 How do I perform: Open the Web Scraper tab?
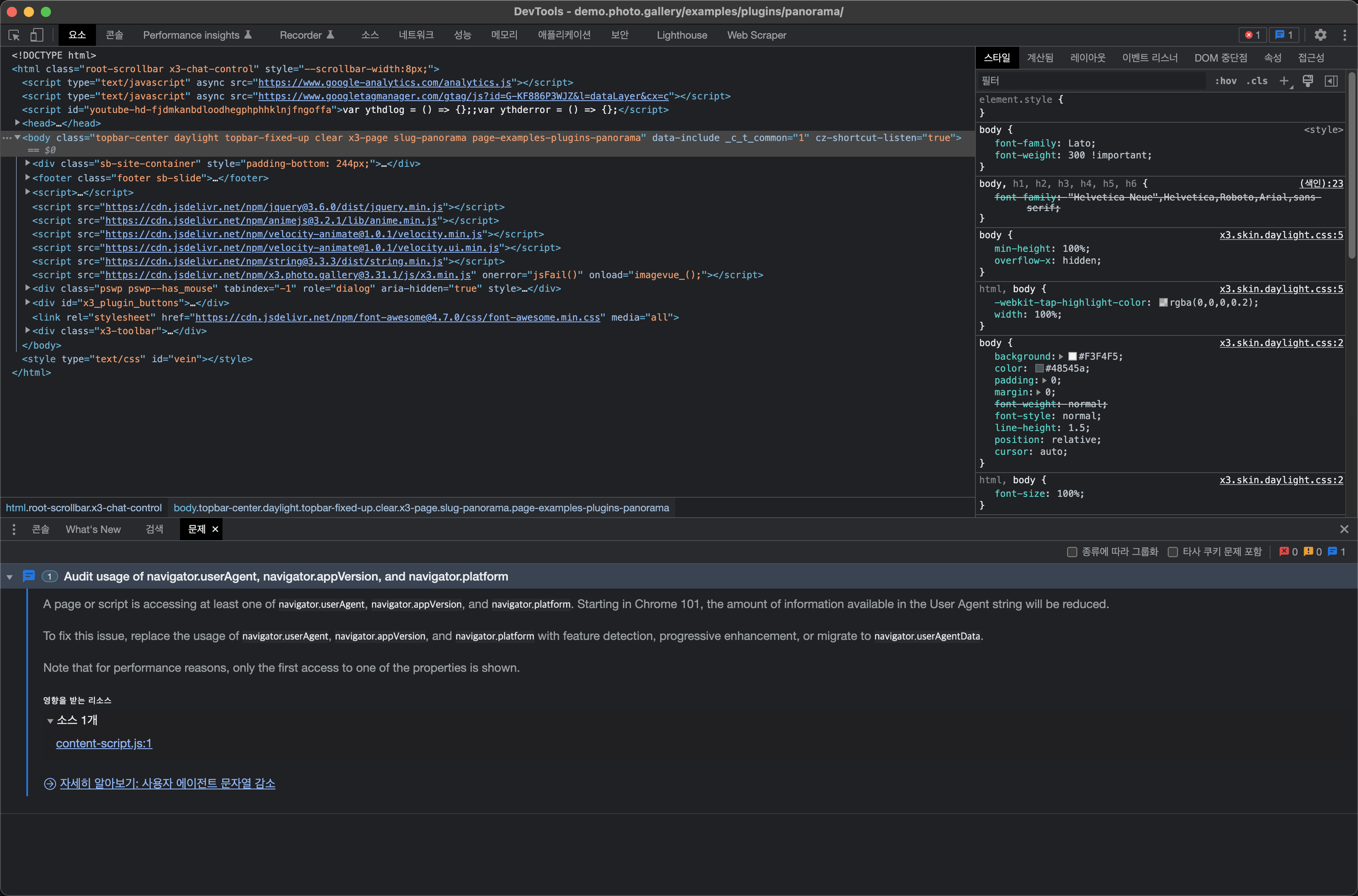(756, 35)
